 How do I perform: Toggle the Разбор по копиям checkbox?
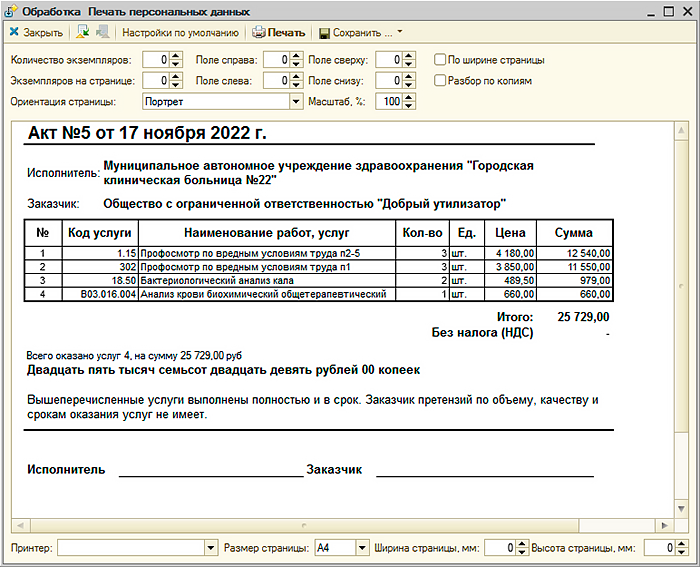point(440,81)
